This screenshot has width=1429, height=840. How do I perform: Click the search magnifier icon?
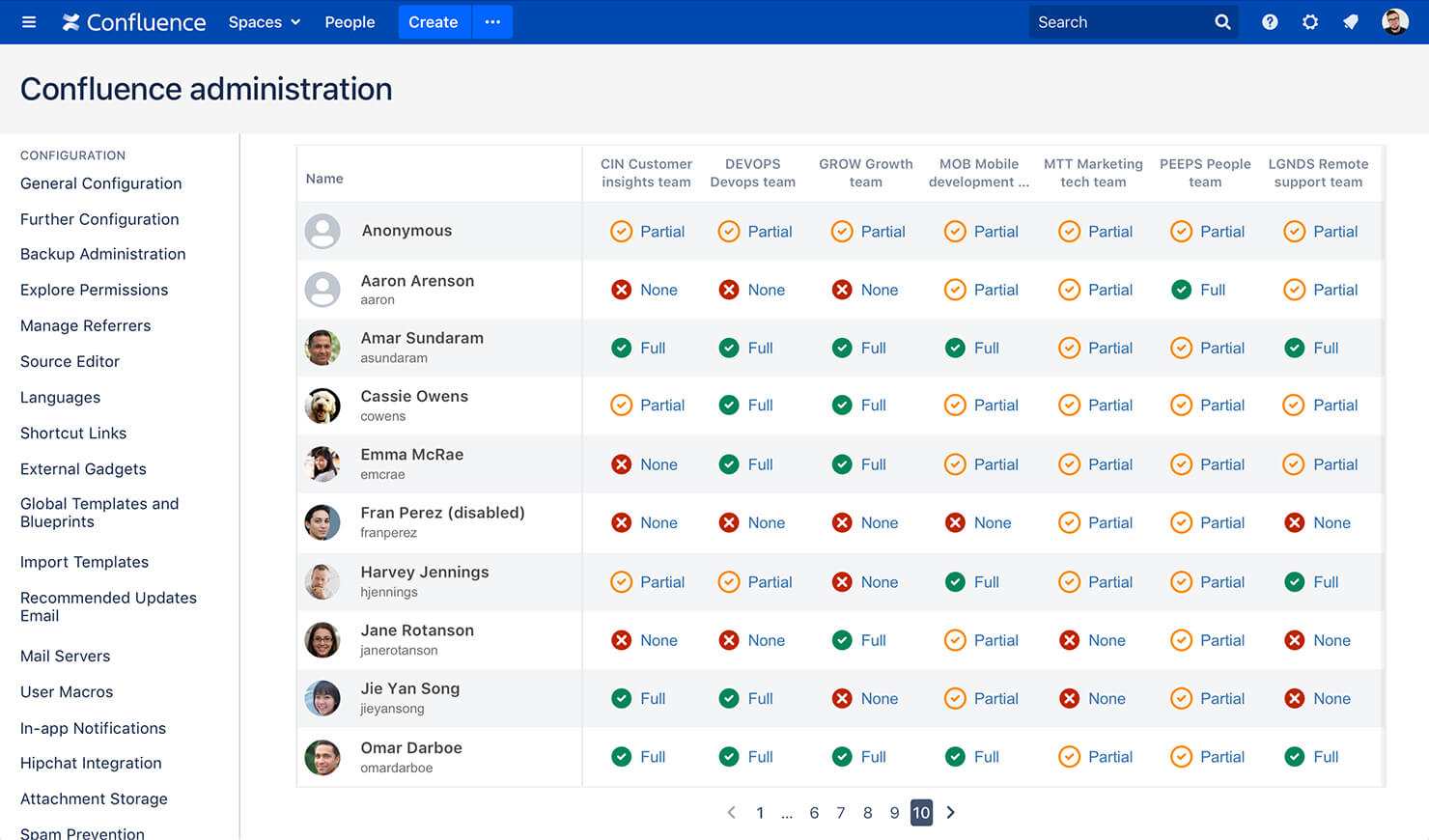pyautogui.click(x=1222, y=22)
